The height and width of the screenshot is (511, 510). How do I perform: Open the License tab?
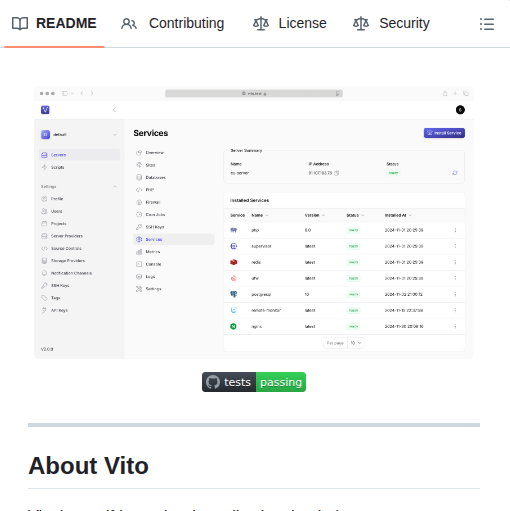click(x=289, y=23)
